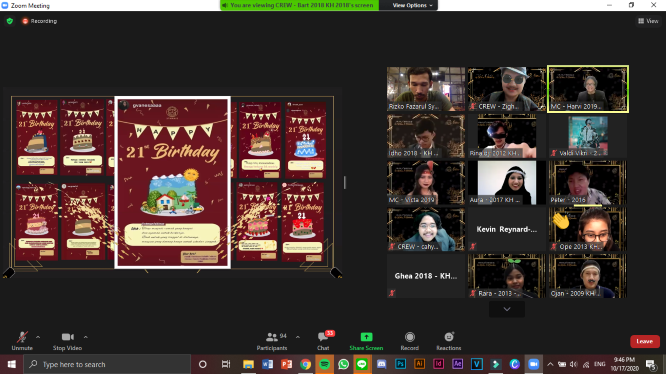Open the Windows Start menu

11,364
